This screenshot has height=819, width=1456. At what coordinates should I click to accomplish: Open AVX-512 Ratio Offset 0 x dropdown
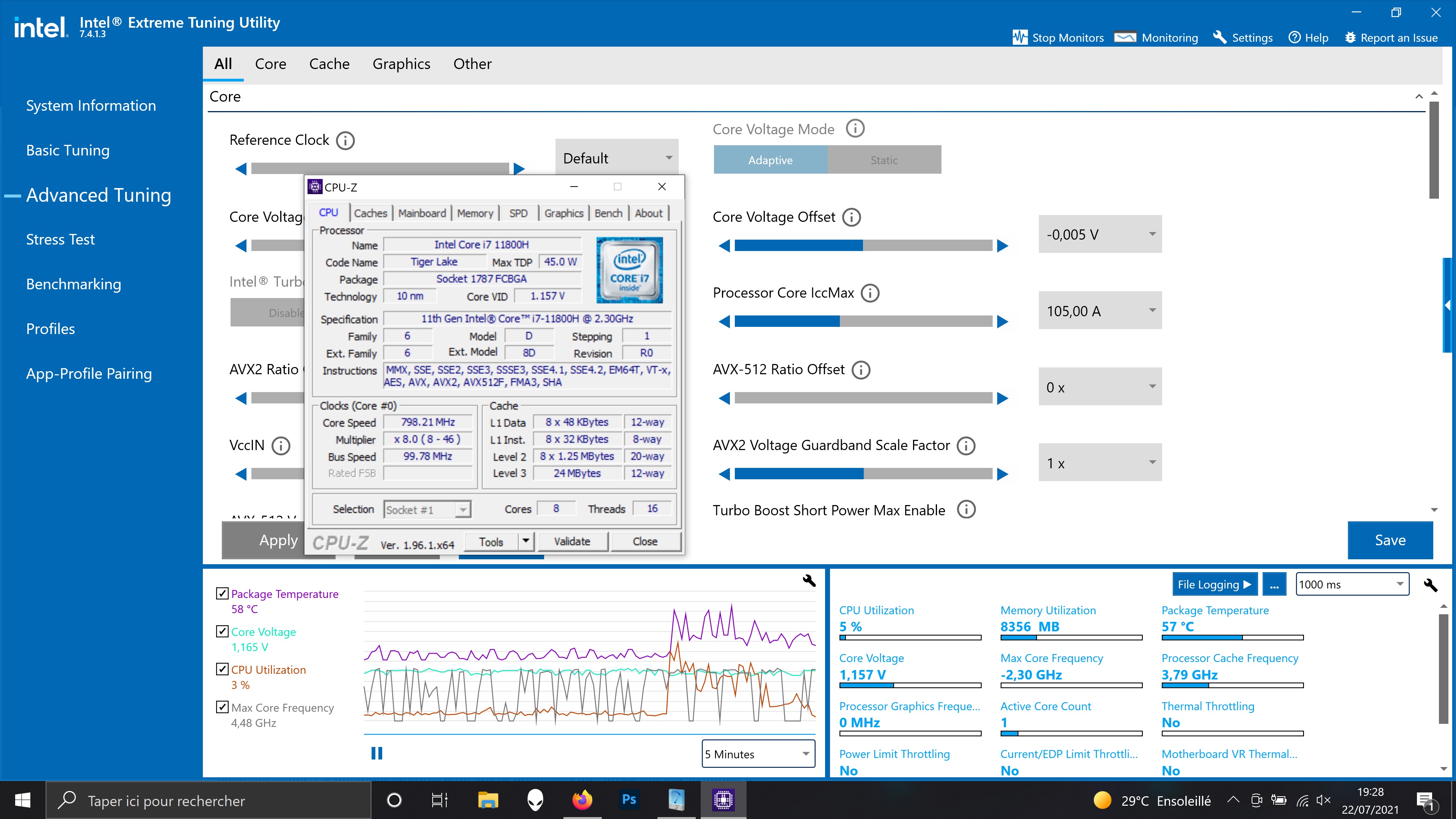click(x=1100, y=387)
